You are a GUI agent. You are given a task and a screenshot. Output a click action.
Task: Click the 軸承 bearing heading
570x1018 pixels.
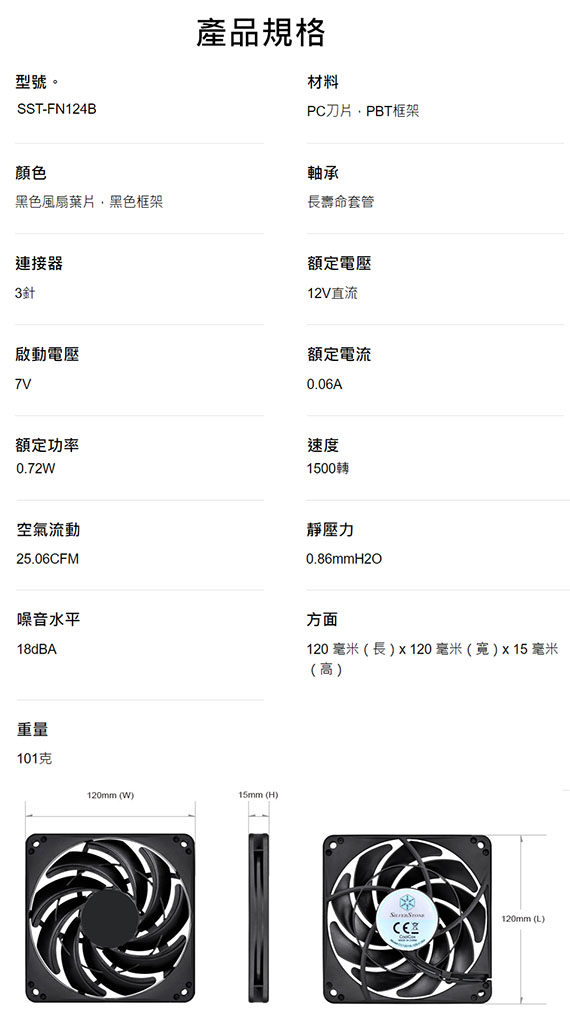point(323,173)
